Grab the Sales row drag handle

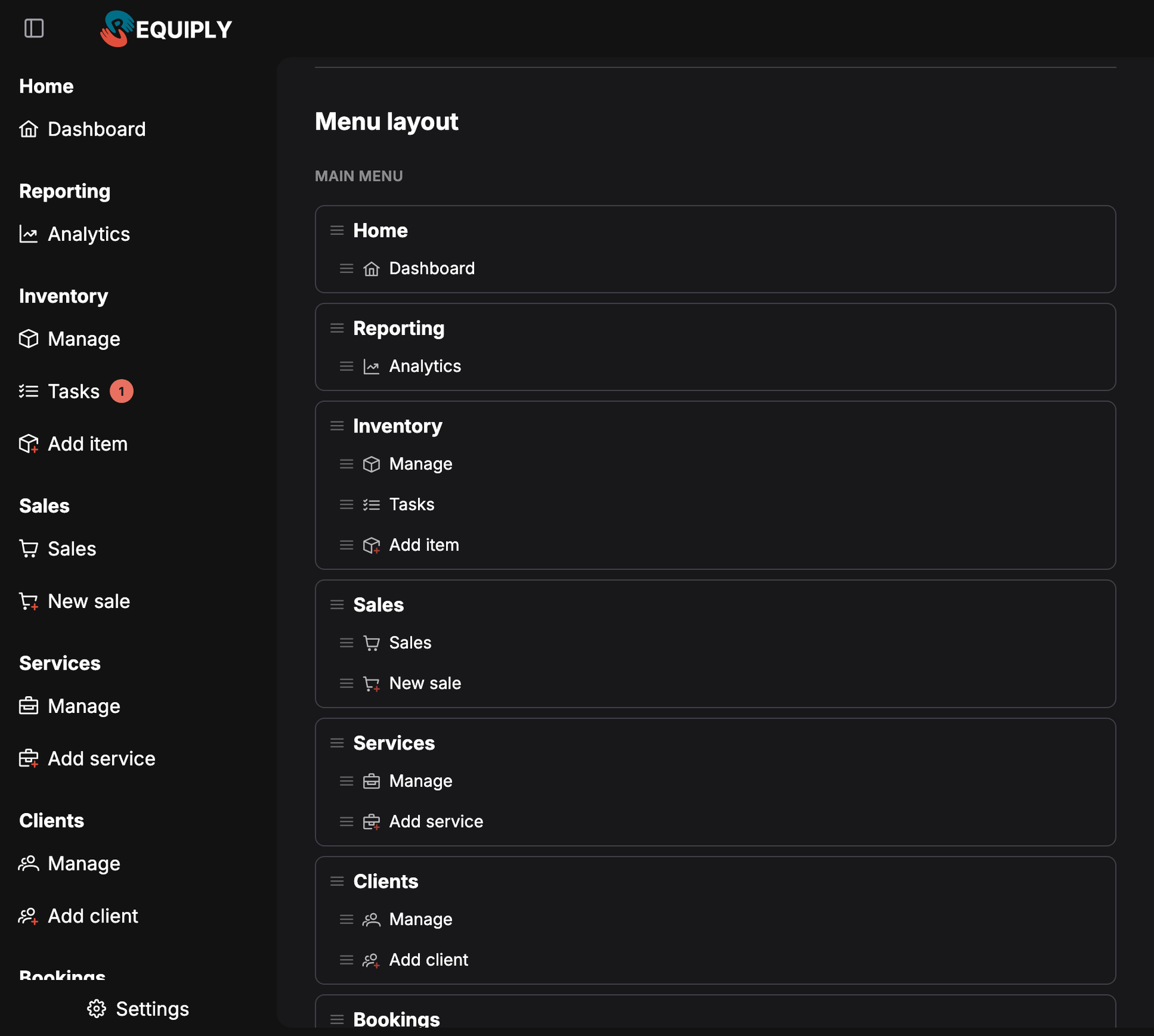point(347,643)
